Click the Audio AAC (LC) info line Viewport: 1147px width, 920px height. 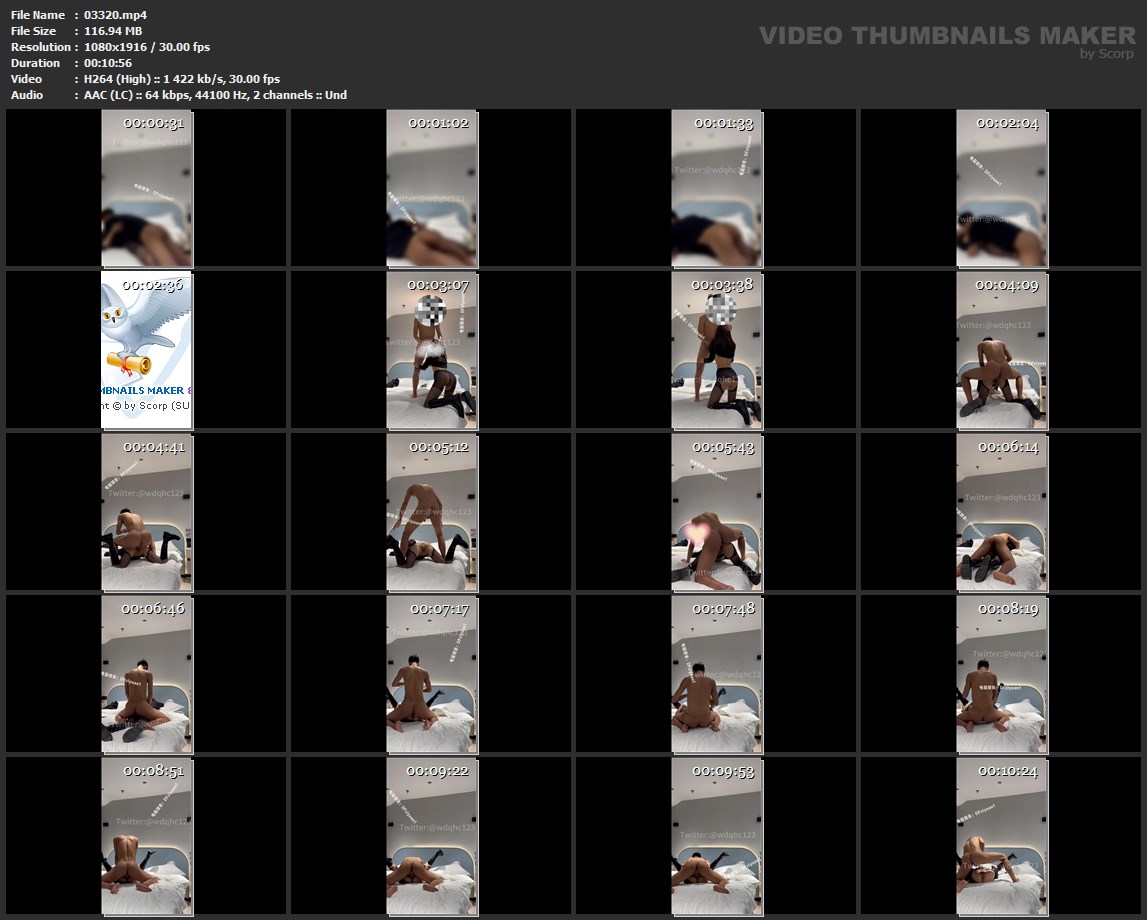214,95
